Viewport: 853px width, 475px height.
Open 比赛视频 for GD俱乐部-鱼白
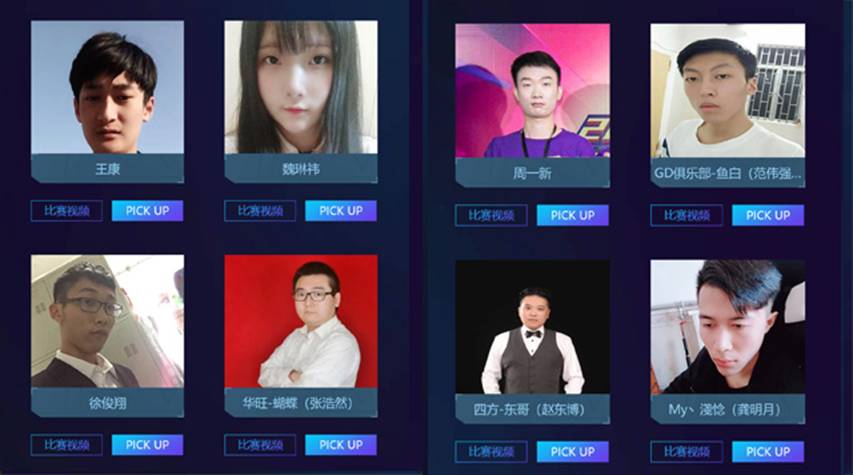pos(687,215)
